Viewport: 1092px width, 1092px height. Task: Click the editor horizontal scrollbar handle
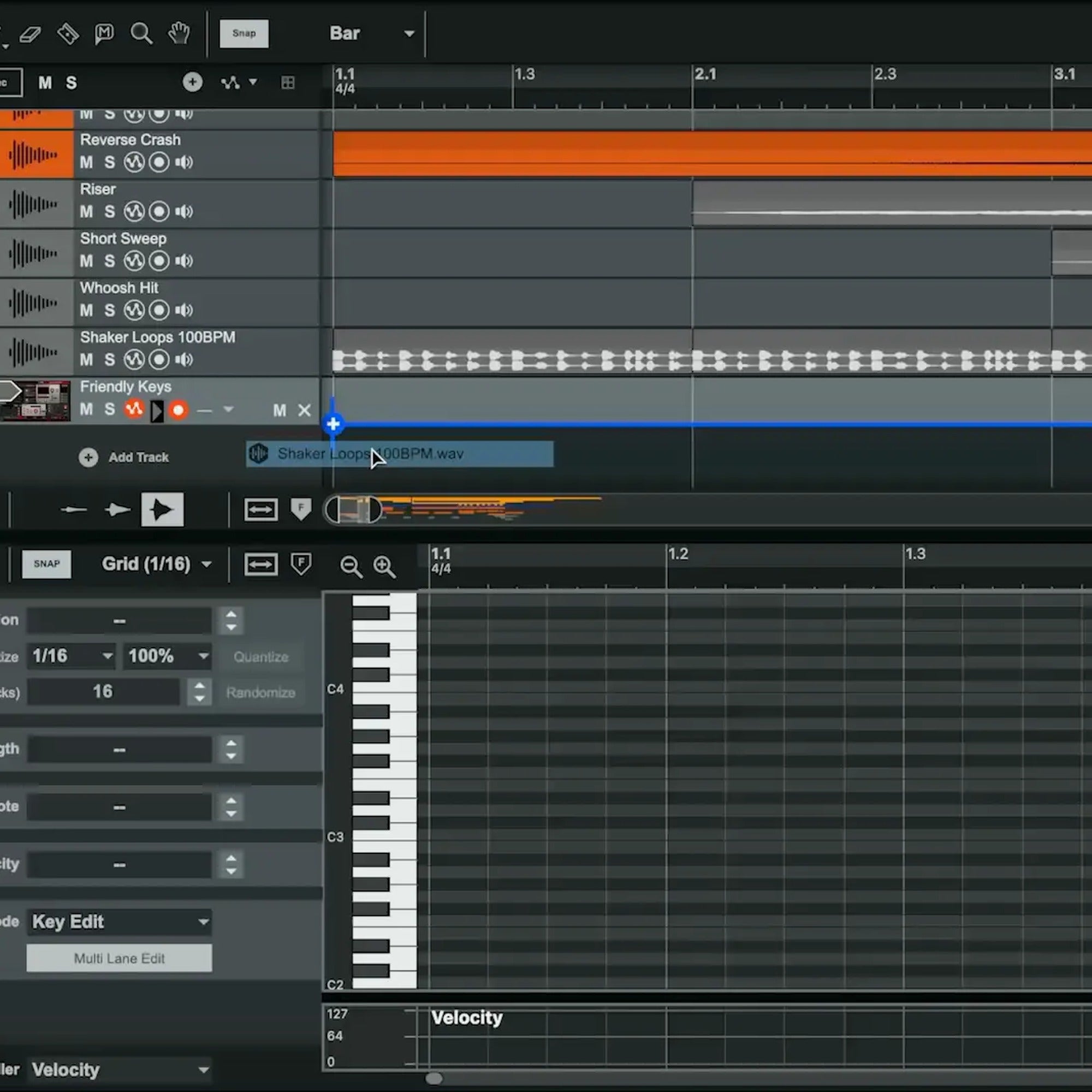pyautogui.click(x=434, y=1078)
